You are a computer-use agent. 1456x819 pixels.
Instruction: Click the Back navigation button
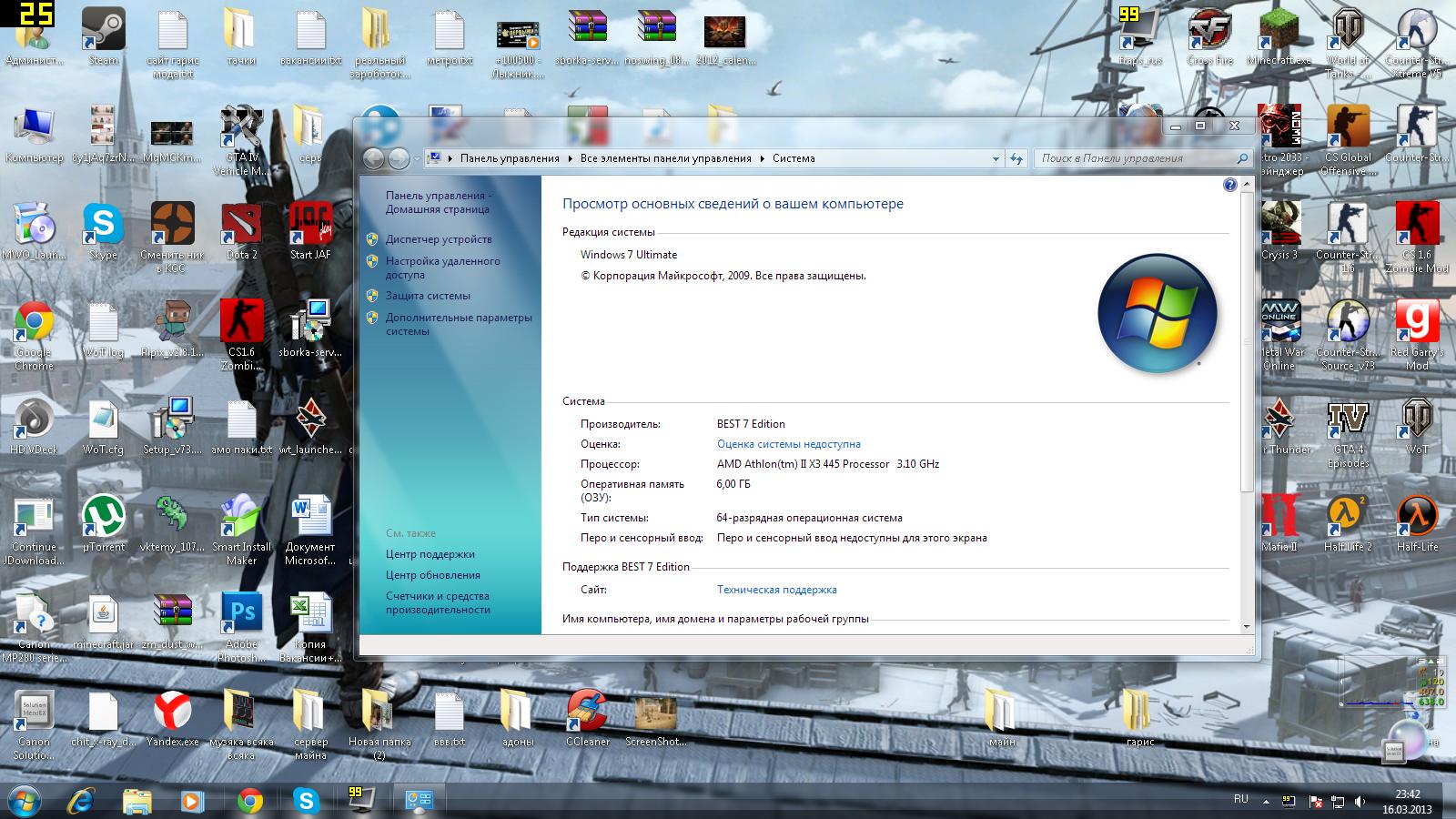pos(373,159)
